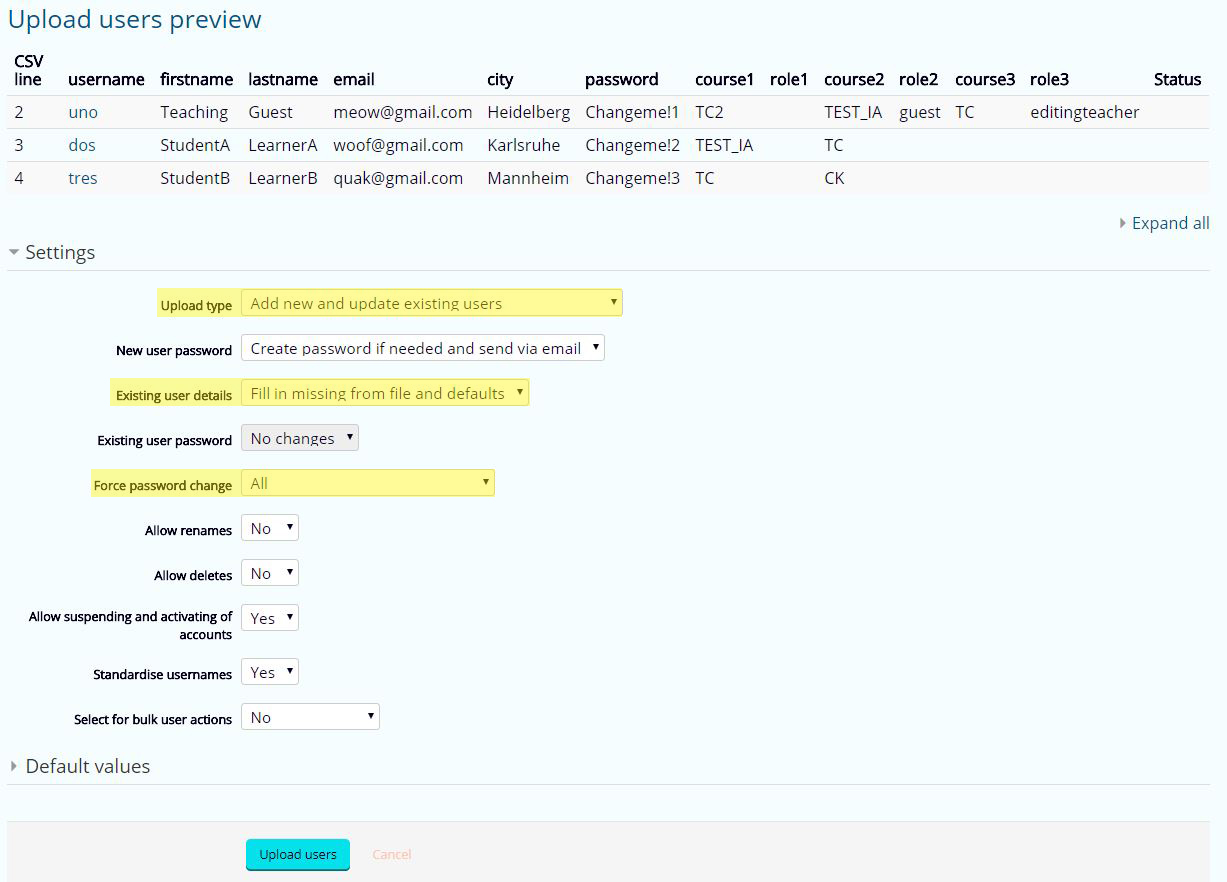Click the Upload users preview heading
The image size is (1227, 882).
point(135,19)
